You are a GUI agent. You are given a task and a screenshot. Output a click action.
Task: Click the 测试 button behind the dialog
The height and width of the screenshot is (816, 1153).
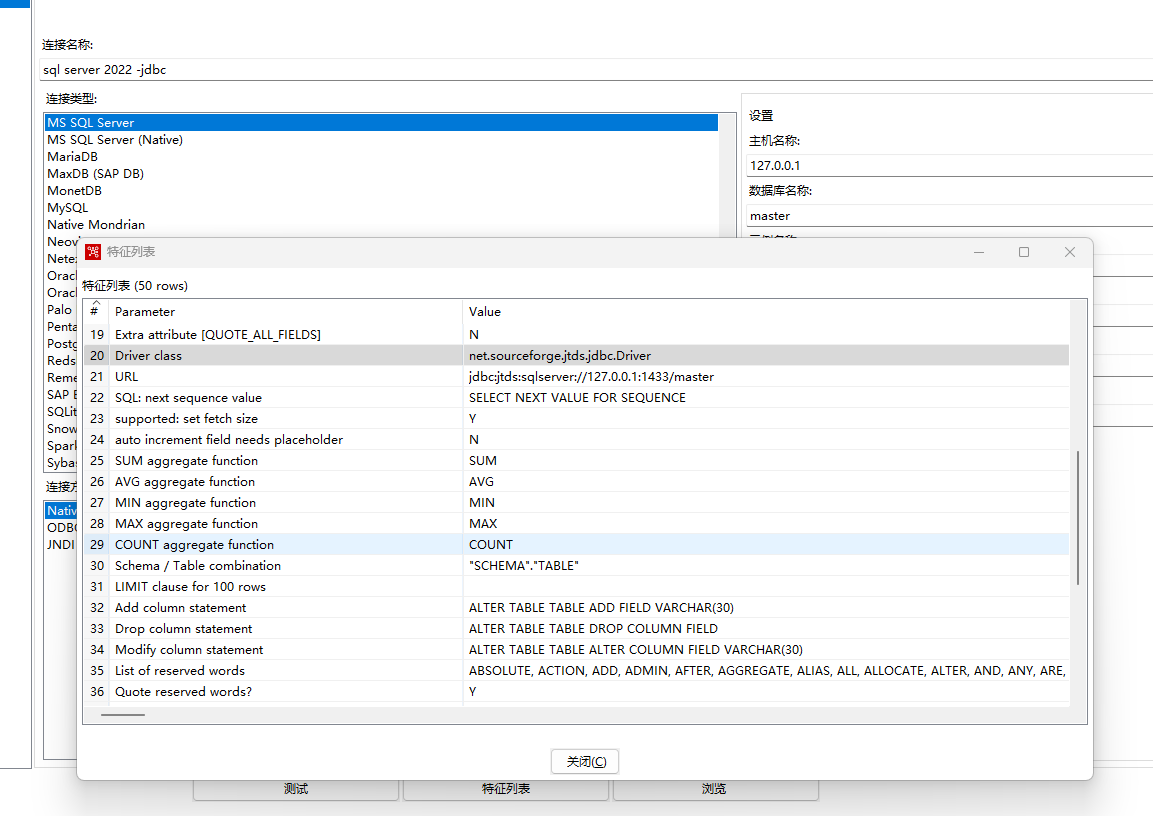point(296,789)
